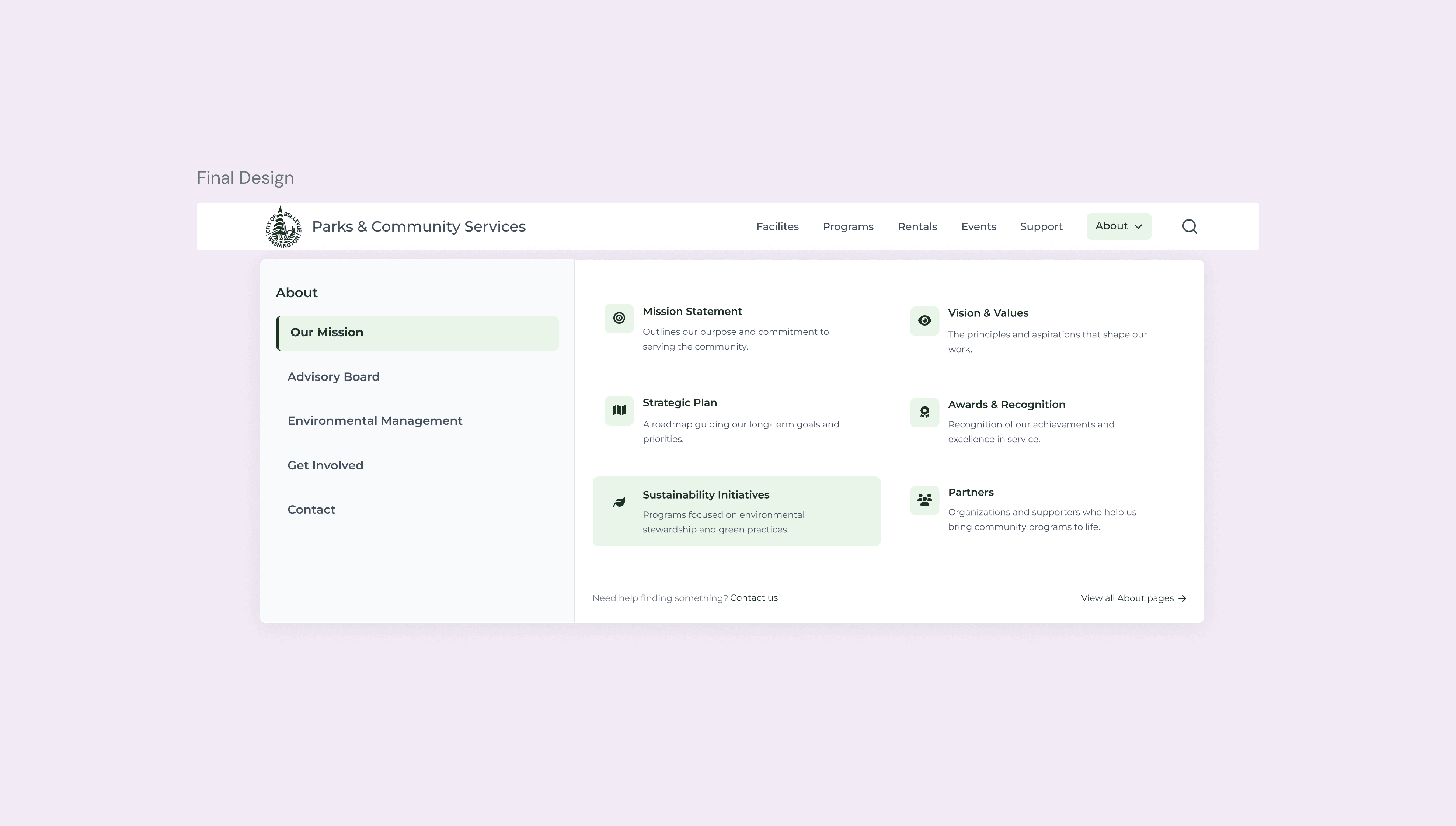The height and width of the screenshot is (826, 1456).
Task: Click the Partners people icon
Action: tap(924, 500)
